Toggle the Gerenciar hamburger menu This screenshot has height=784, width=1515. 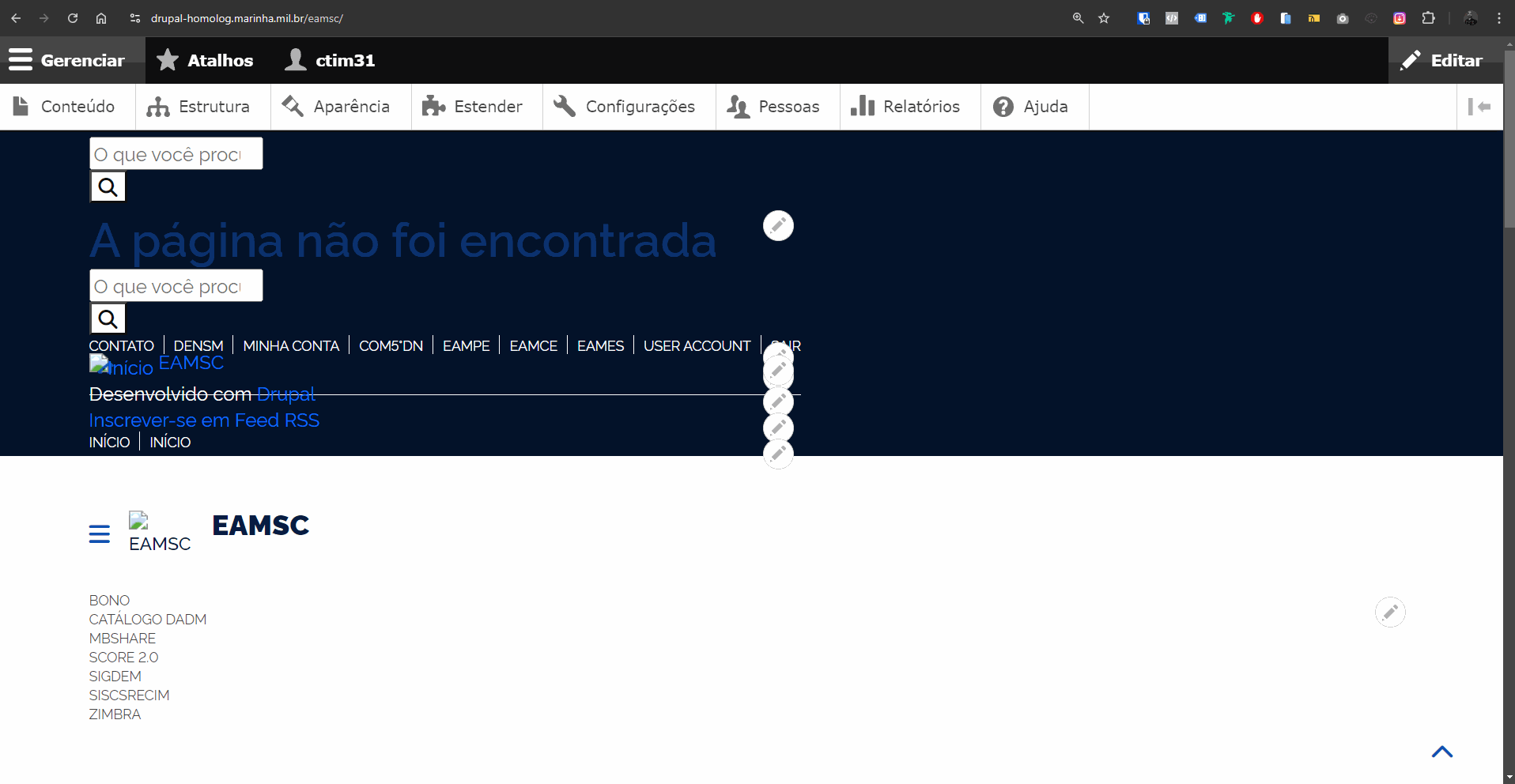(20, 59)
